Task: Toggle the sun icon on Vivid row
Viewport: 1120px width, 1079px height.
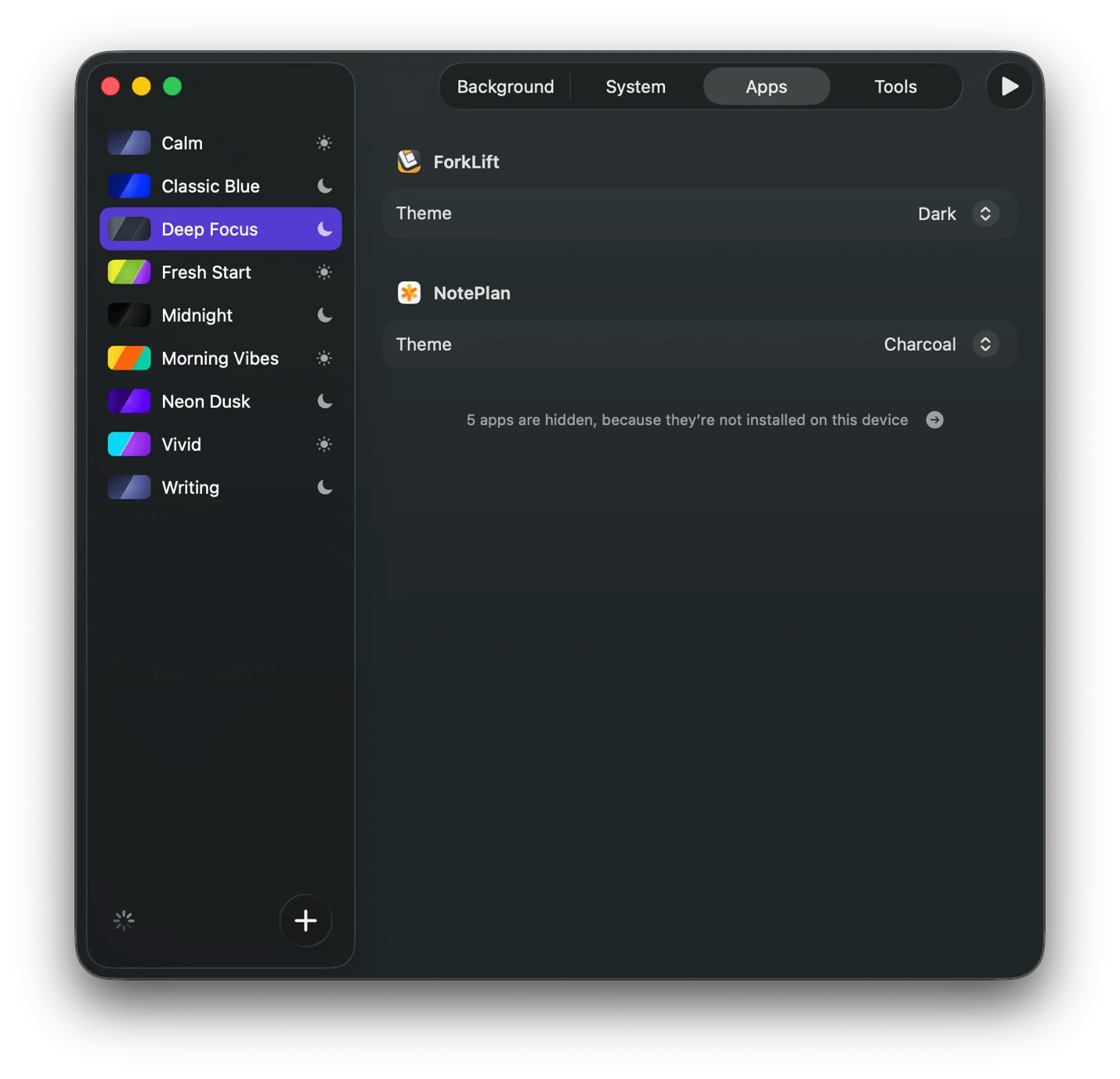Action: coord(324,445)
